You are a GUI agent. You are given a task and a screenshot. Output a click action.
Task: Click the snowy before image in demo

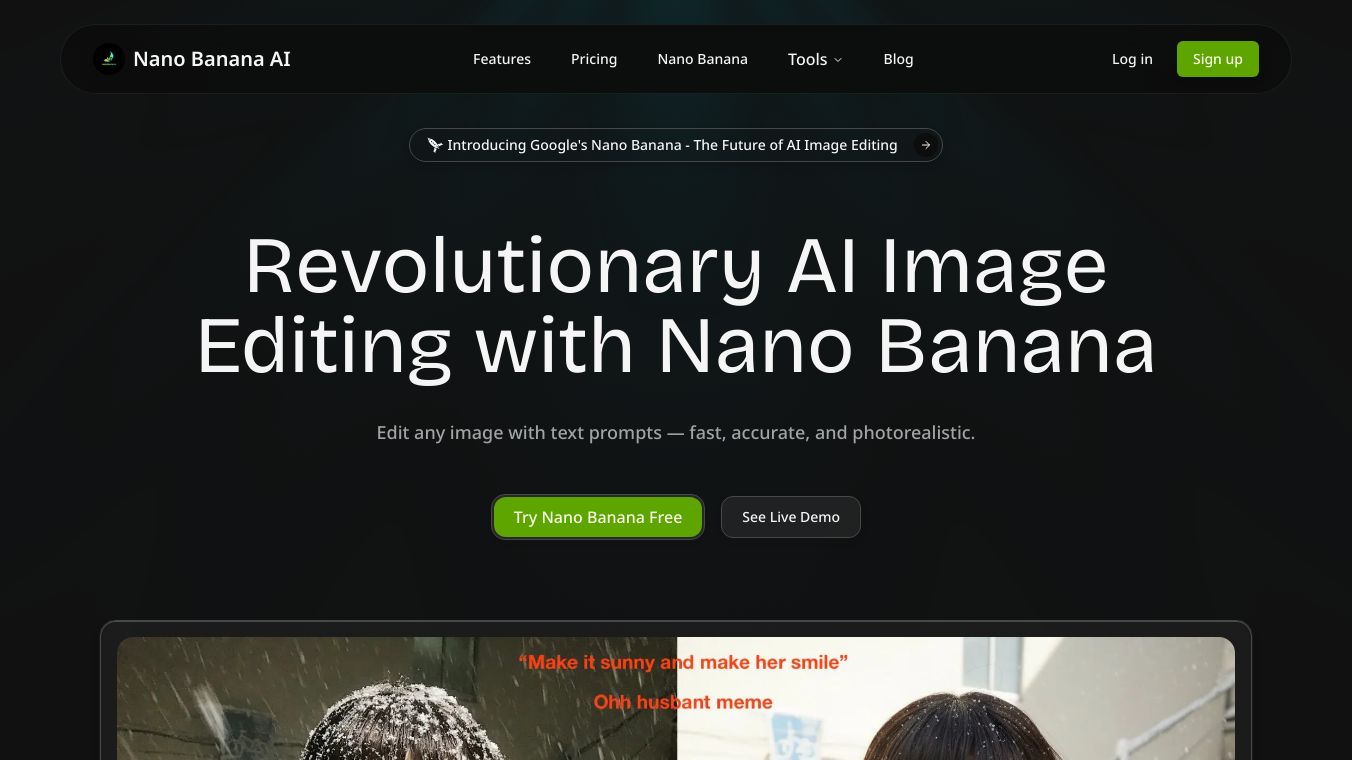pos(397,699)
